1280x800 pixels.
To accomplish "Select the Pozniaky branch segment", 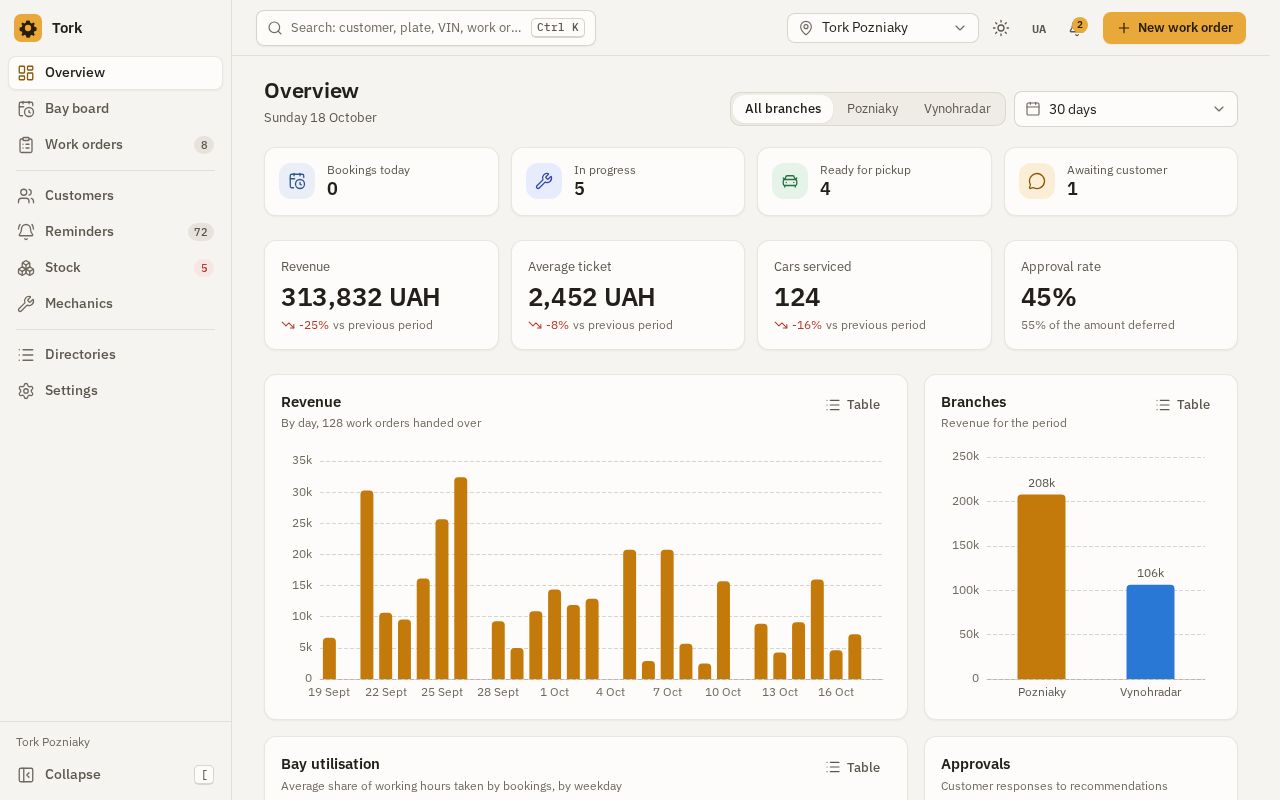I will click(872, 109).
